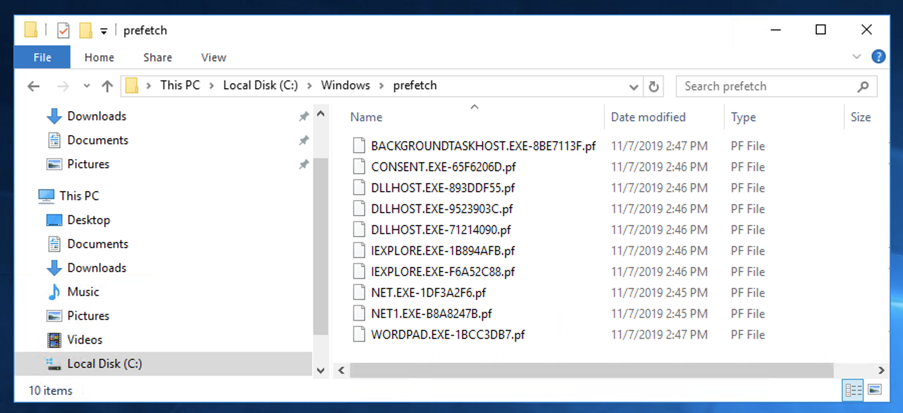
Task: Click Music folder icon in sidebar
Action: pos(54,292)
